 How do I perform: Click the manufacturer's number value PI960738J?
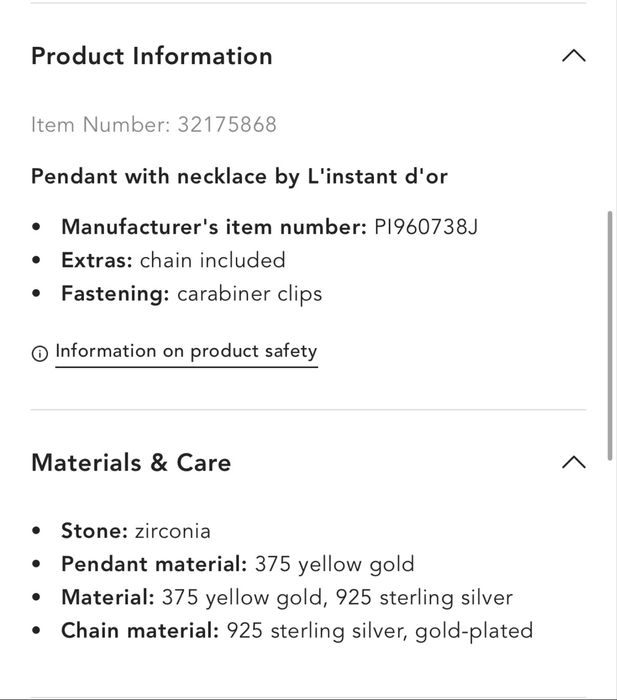click(x=426, y=227)
